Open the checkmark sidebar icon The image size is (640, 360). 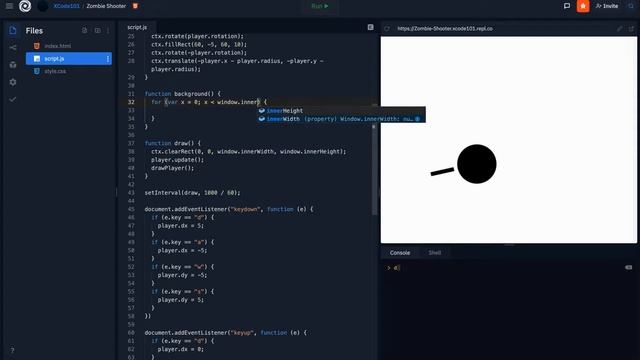pyautogui.click(x=13, y=99)
